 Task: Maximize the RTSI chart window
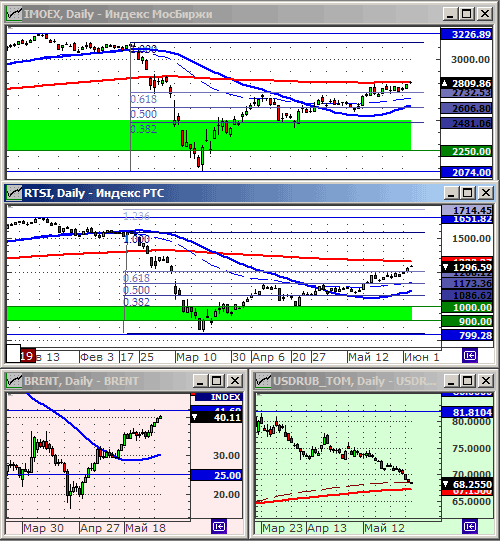pyautogui.click(x=467, y=193)
